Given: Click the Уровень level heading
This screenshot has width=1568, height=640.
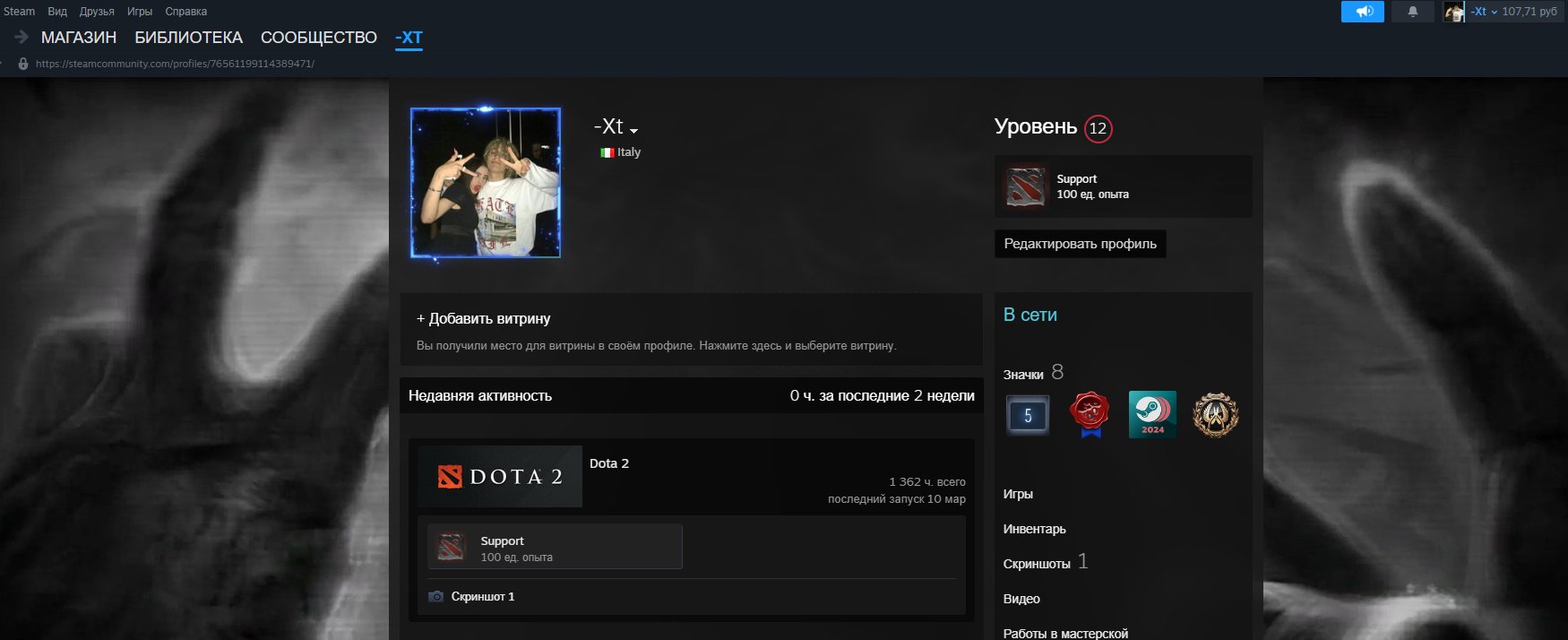Looking at the screenshot, I should tap(1036, 126).
